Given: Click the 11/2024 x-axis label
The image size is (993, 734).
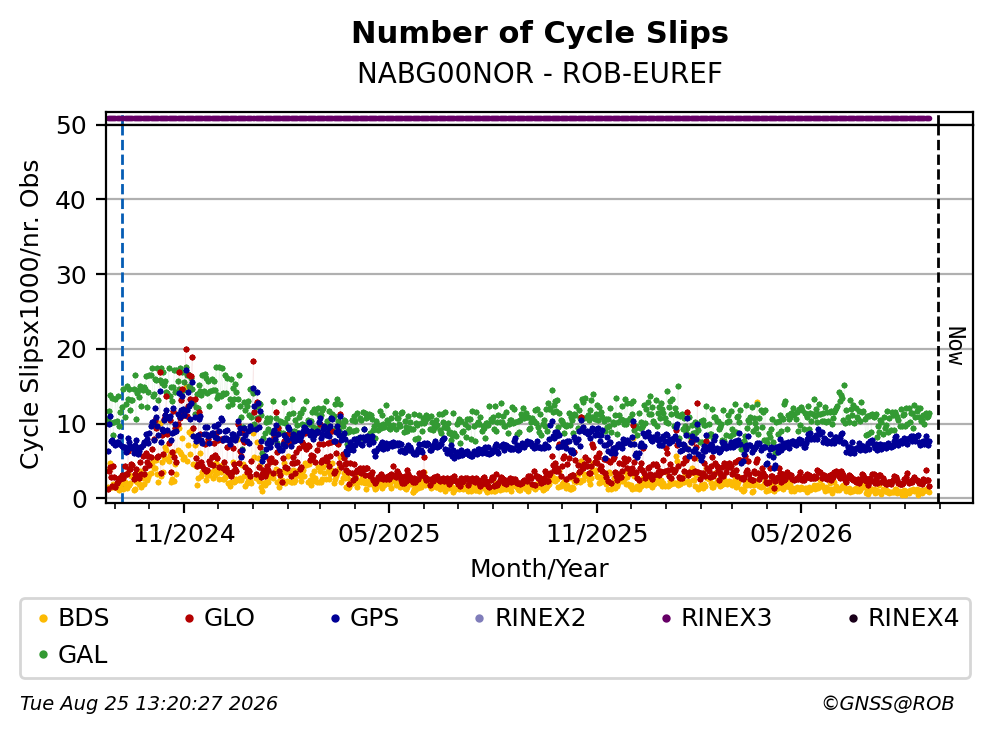Looking at the screenshot, I should coord(184,534).
